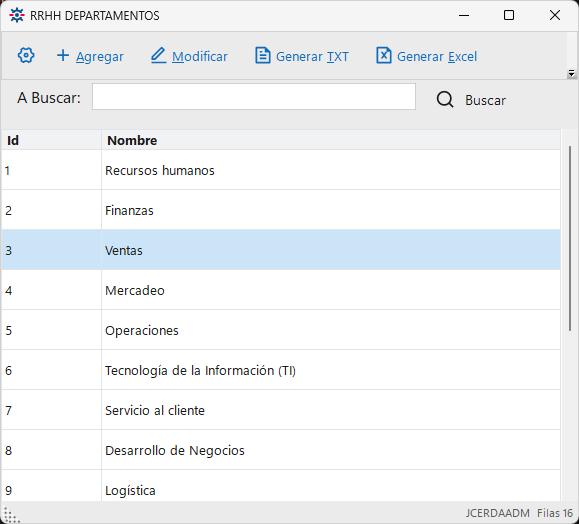Screen dimensions: 579x524
Task: Close the RRHH DEPARTAMENTOS window
Action: tap(555, 15)
